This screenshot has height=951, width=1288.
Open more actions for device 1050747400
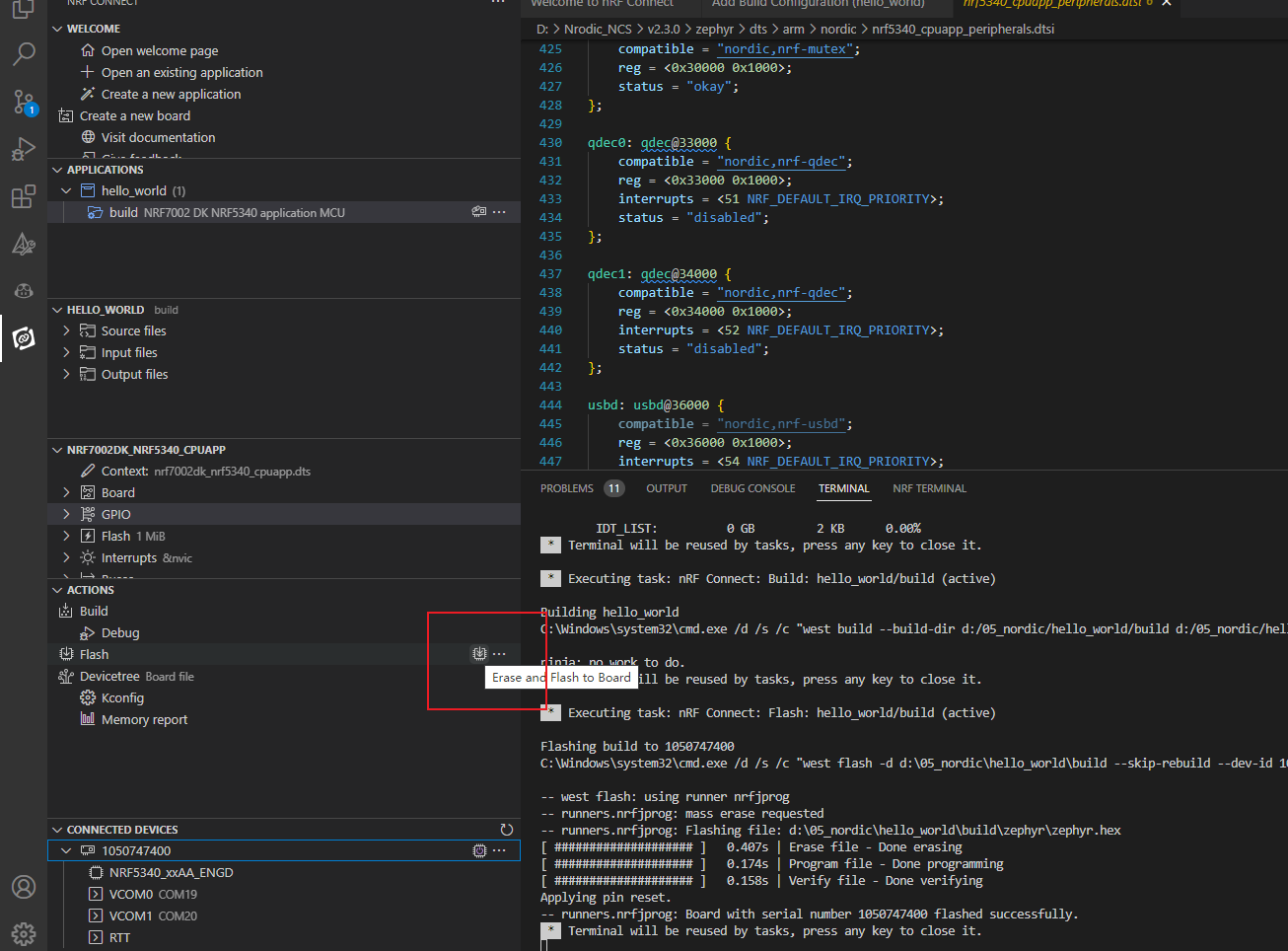coord(500,850)
